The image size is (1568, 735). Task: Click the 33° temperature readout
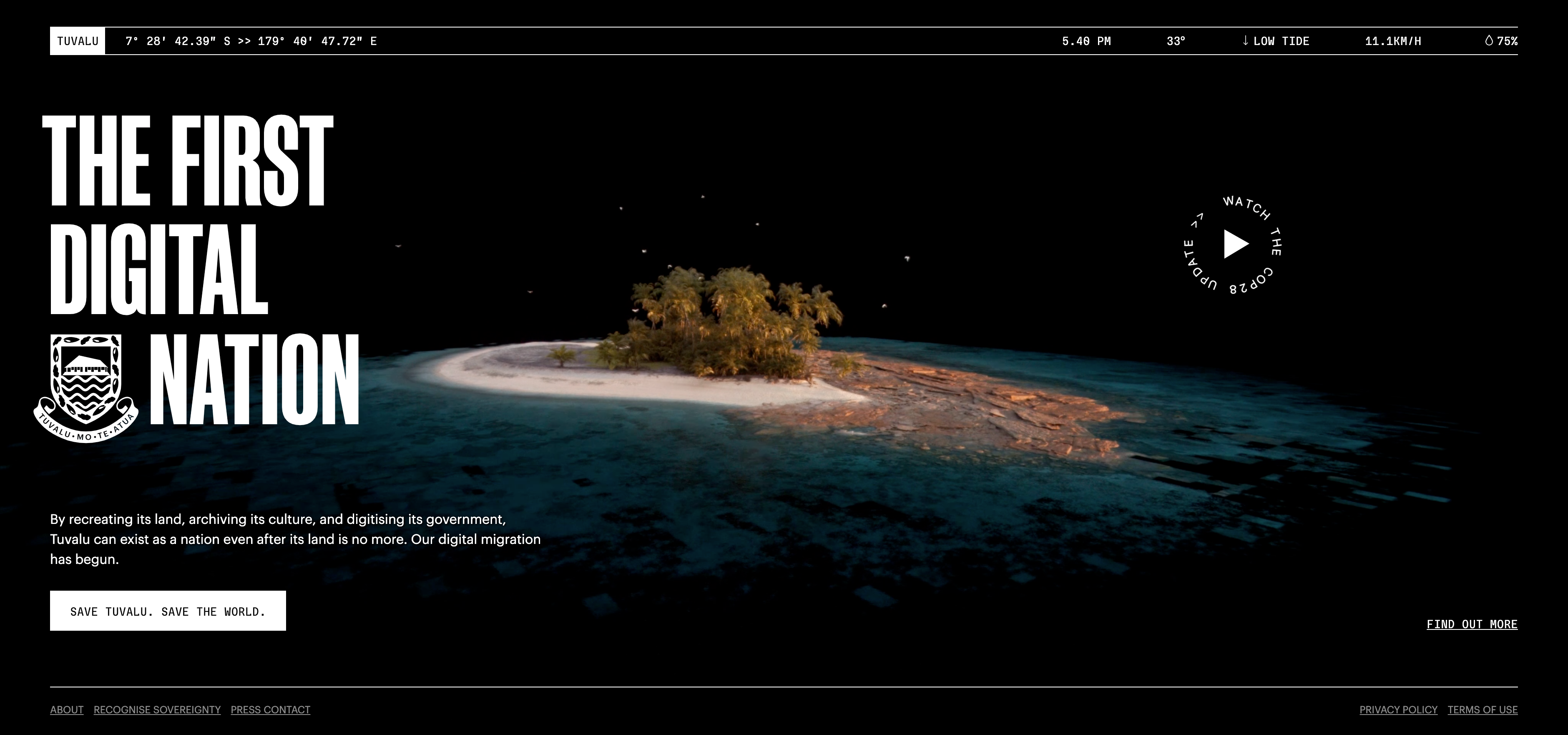coord(1176,41)
